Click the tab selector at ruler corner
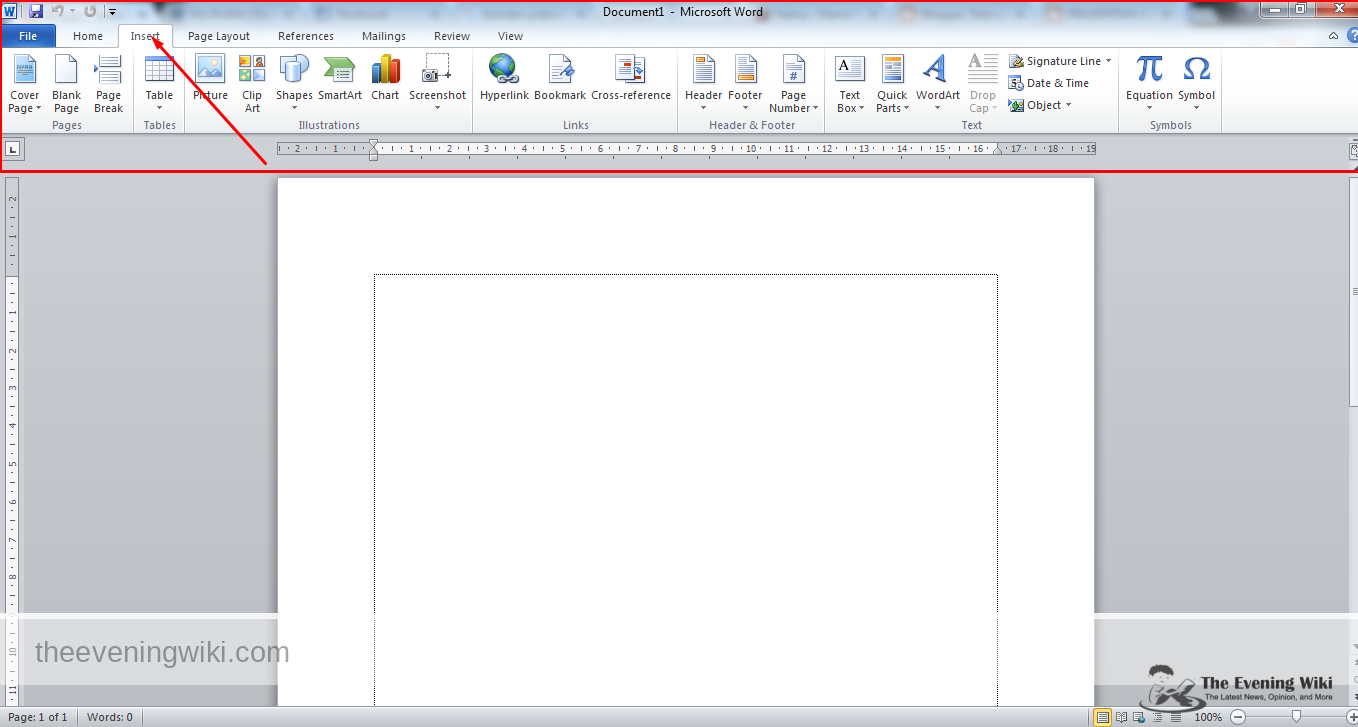The image size is (1358, 727). tap(13, 149)
